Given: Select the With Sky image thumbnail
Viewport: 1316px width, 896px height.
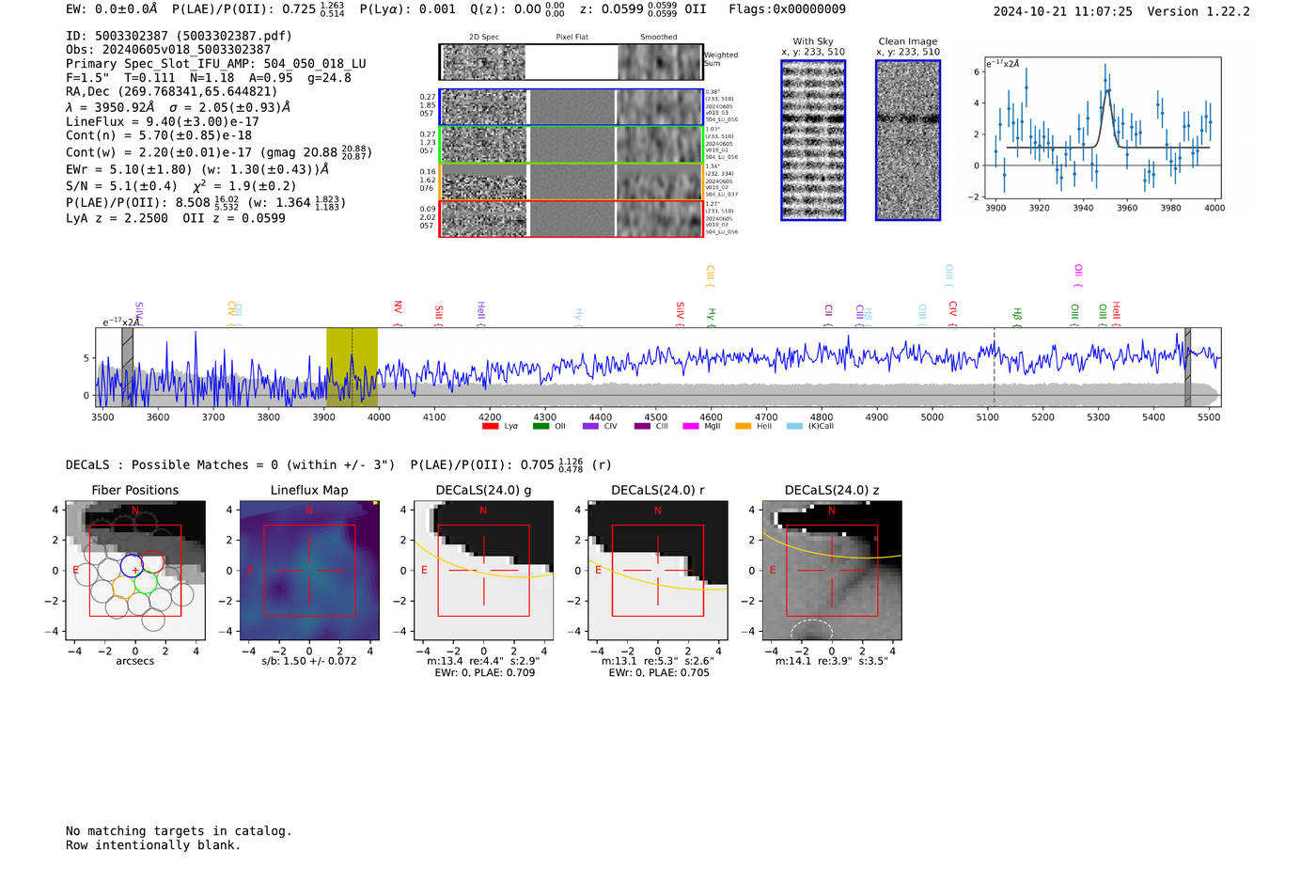Looking at the screenshot, I should pos(813,140).
